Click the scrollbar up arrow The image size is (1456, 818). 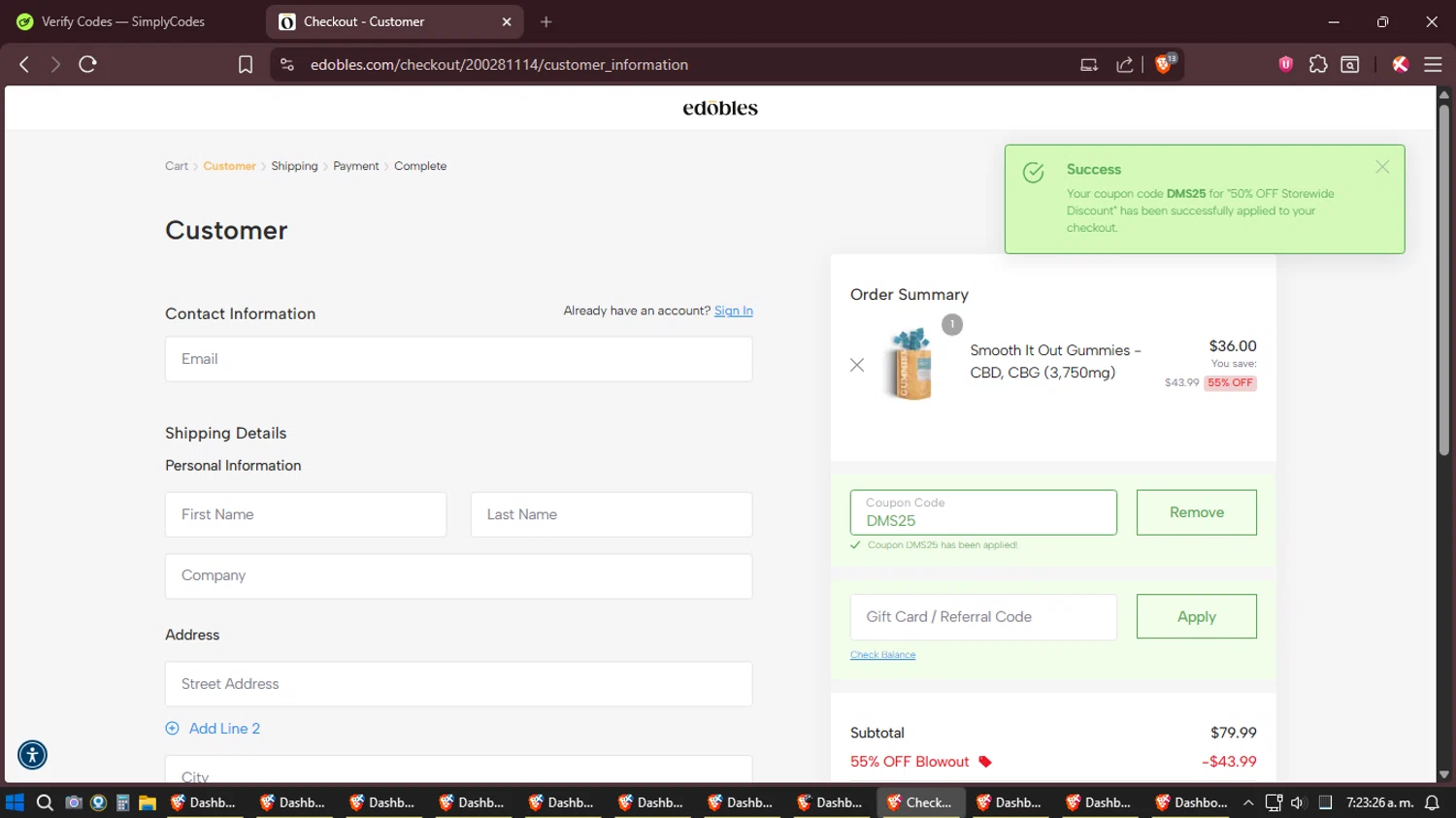pos(1444,95)
